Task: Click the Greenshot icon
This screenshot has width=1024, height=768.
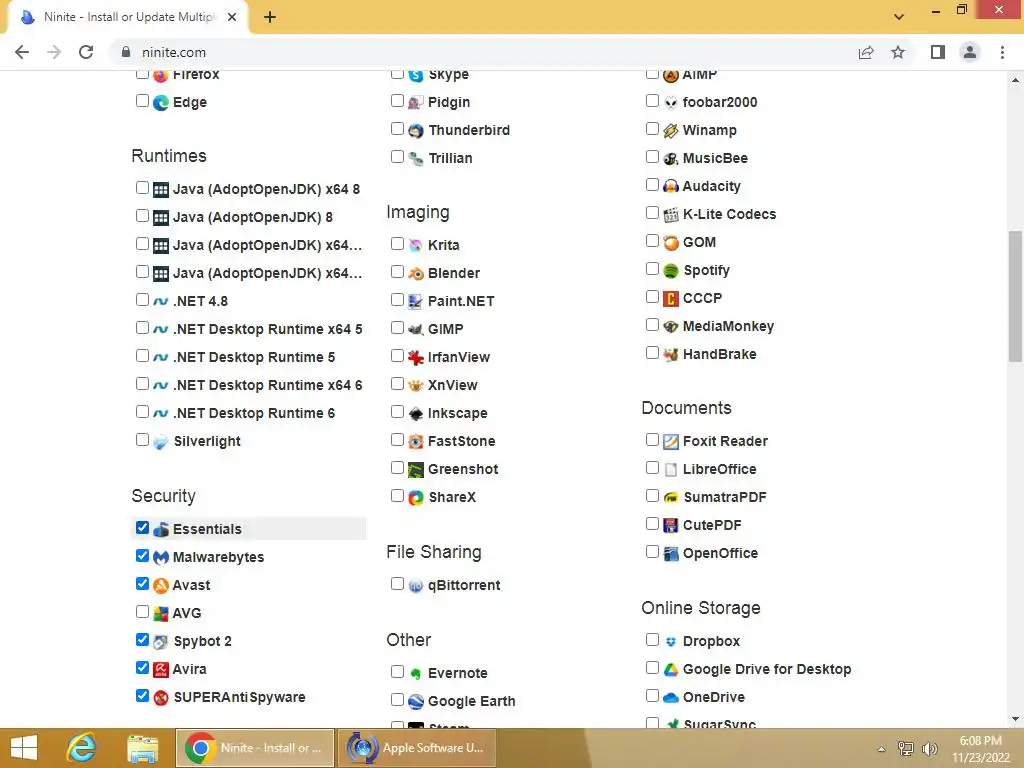Action: 416,470
